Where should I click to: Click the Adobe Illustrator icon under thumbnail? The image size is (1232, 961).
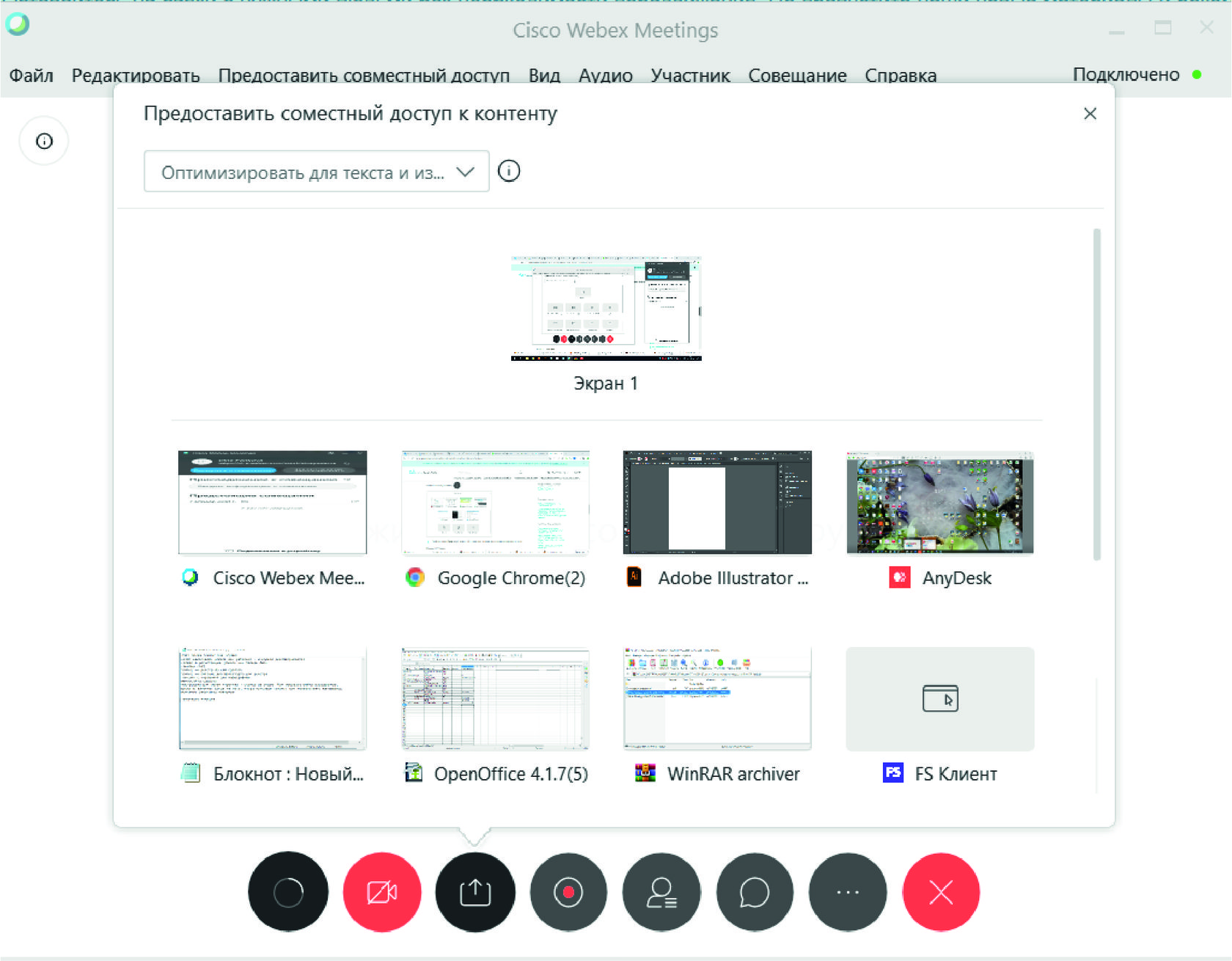coord(634,577)
